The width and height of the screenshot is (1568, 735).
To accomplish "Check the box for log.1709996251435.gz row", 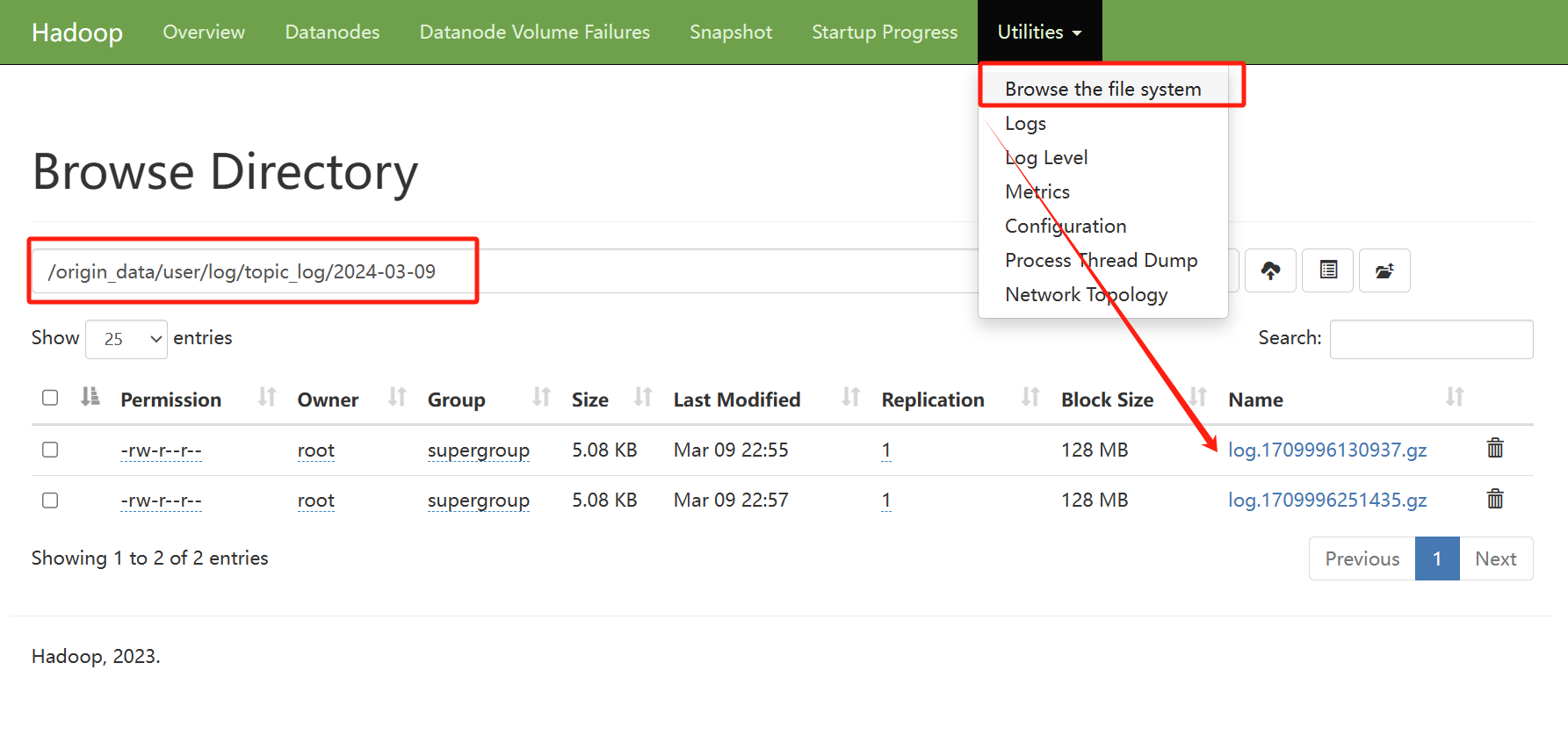I will pyautogui.click(x=50, y=501).
